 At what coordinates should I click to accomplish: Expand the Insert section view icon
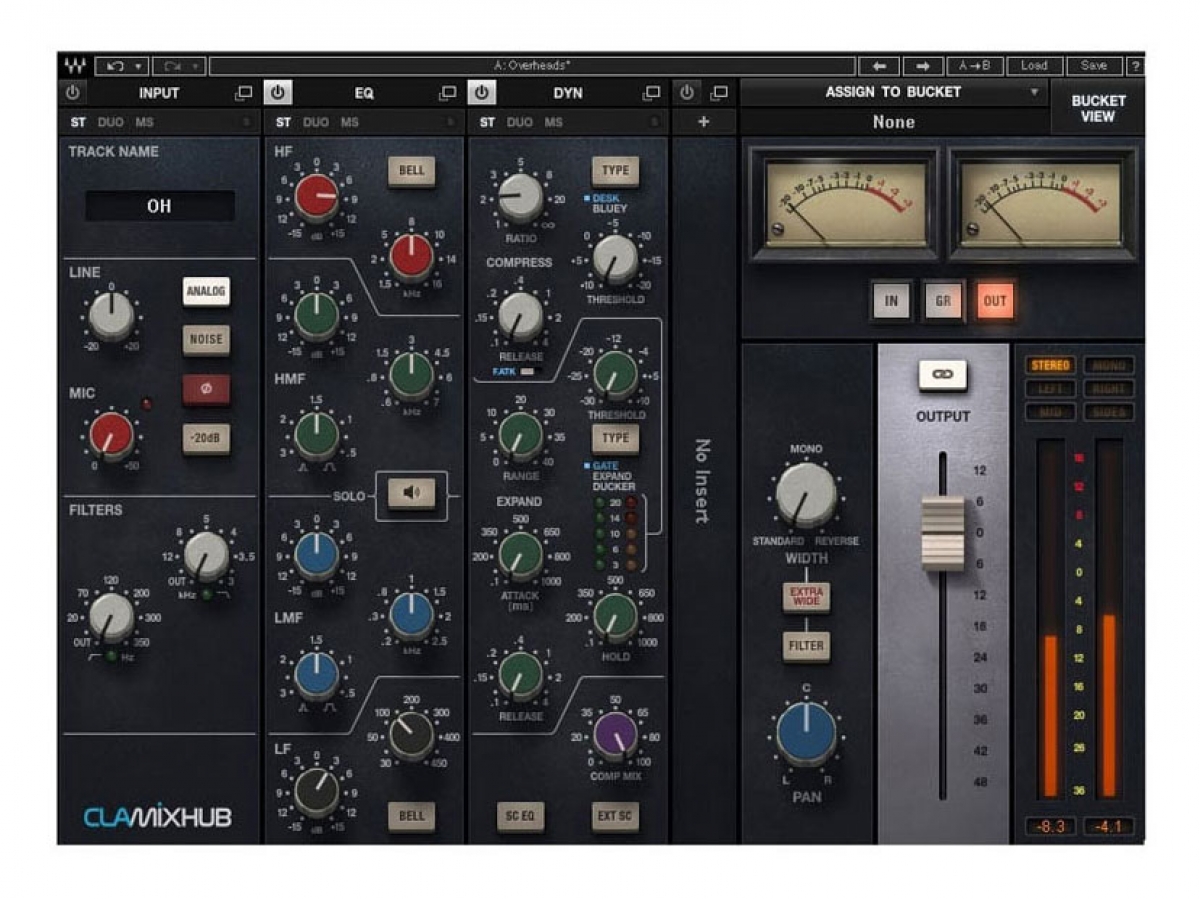click(718, 93)
